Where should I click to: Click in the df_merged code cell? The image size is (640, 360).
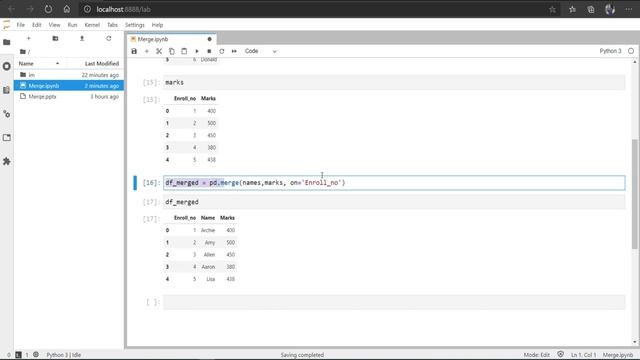click(394, 202)
